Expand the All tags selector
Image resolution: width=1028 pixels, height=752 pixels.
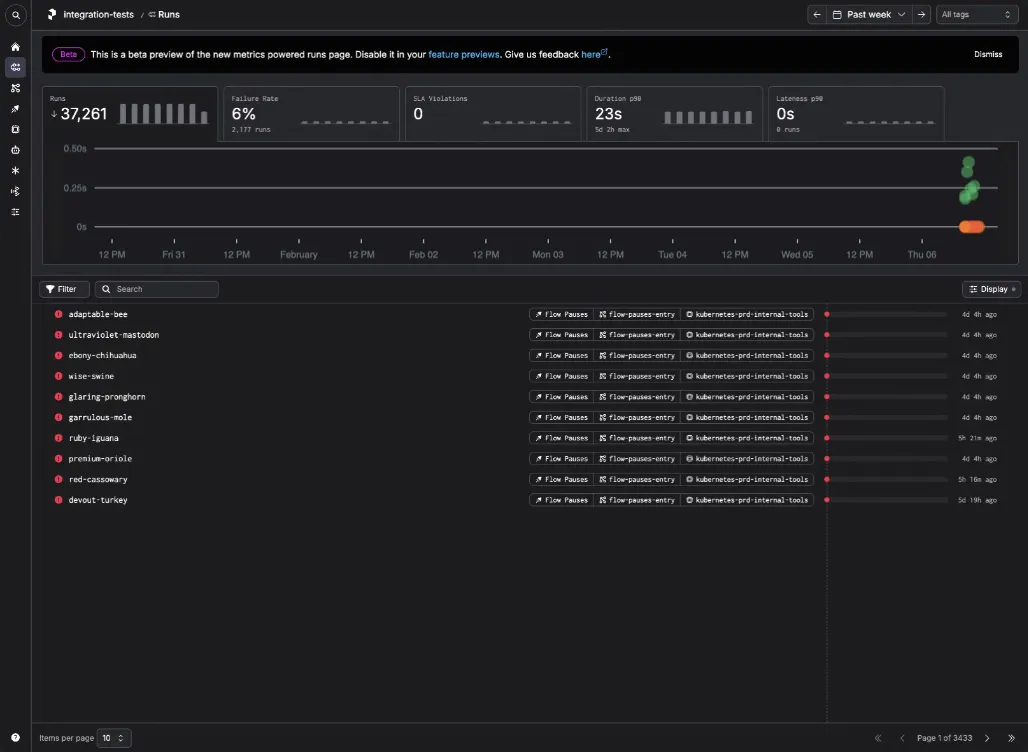point(977,14)
